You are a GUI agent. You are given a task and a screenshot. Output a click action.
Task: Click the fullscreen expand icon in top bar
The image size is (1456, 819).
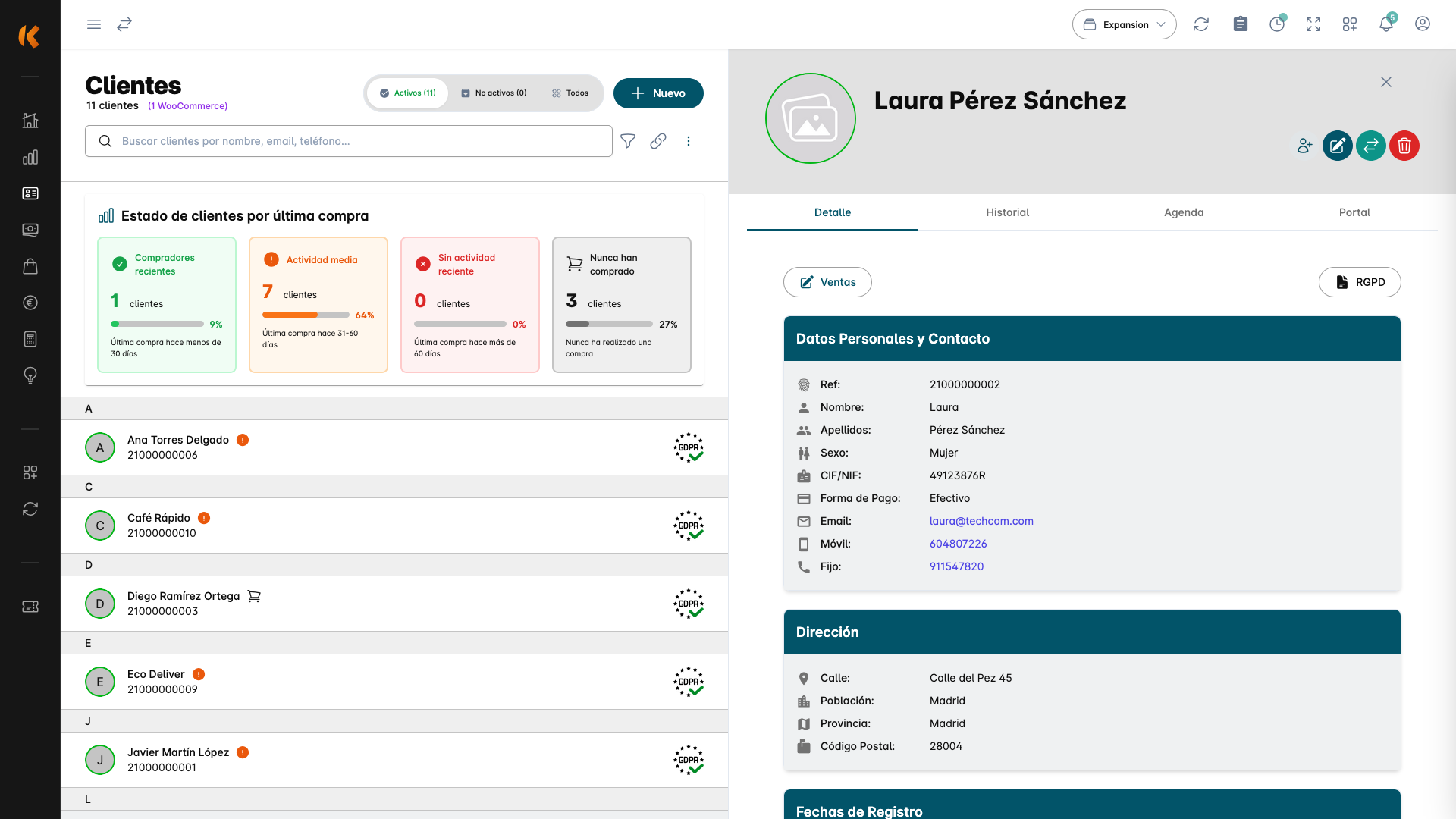pyautogui.click(x=1313, y=24)
